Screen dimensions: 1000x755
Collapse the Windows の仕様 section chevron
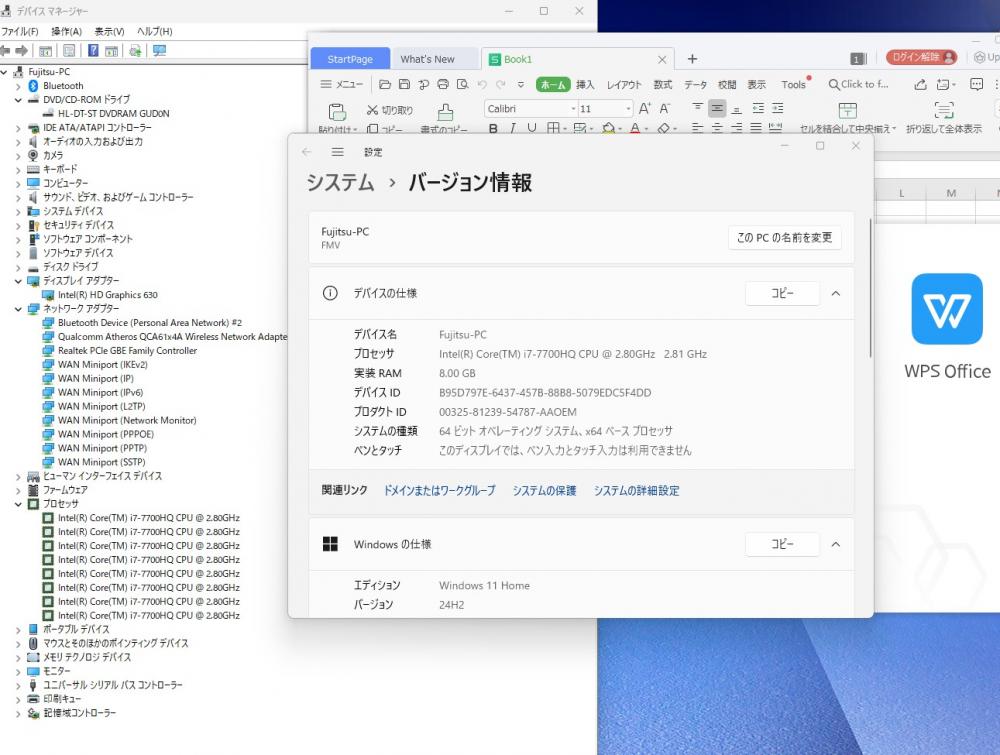coord(835,545)
